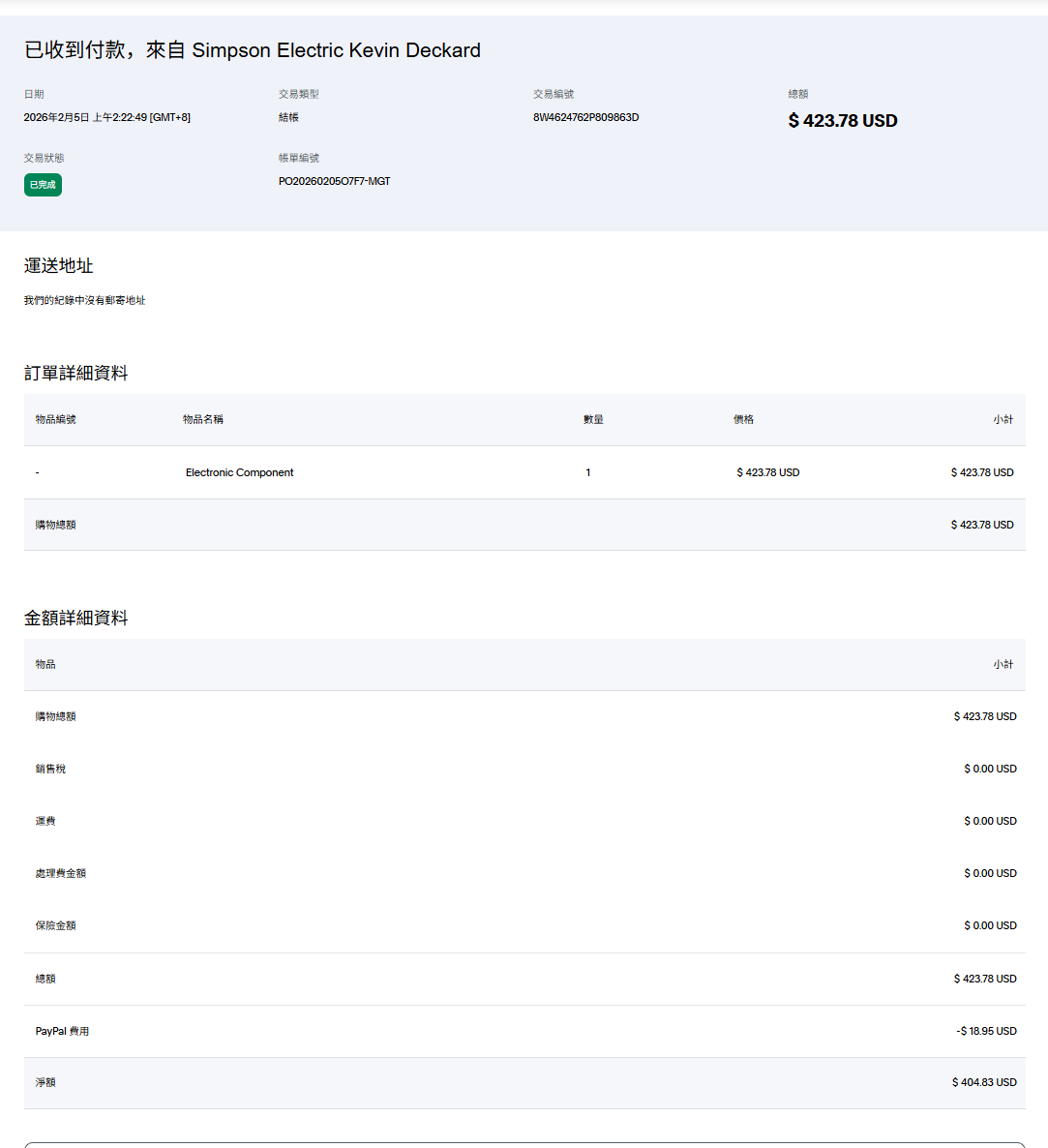
Task: Click the no mailing address notice text
Action: click(84, 301)
